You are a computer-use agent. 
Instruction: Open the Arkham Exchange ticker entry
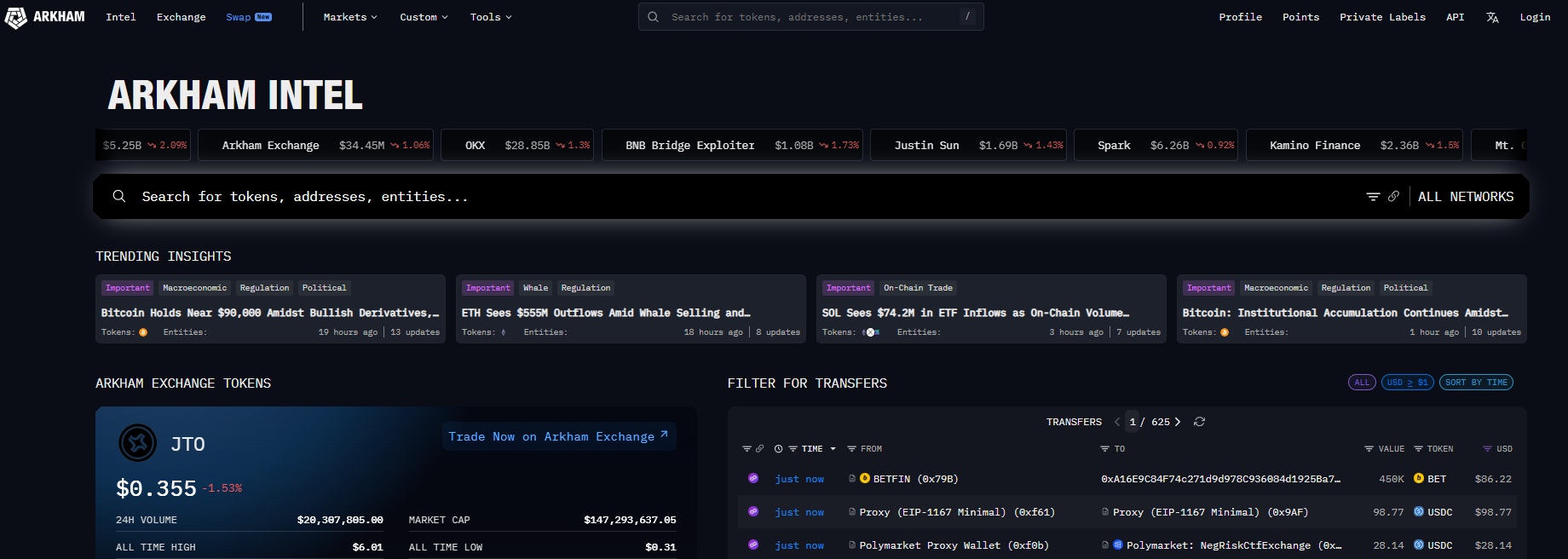pos(315,145)
